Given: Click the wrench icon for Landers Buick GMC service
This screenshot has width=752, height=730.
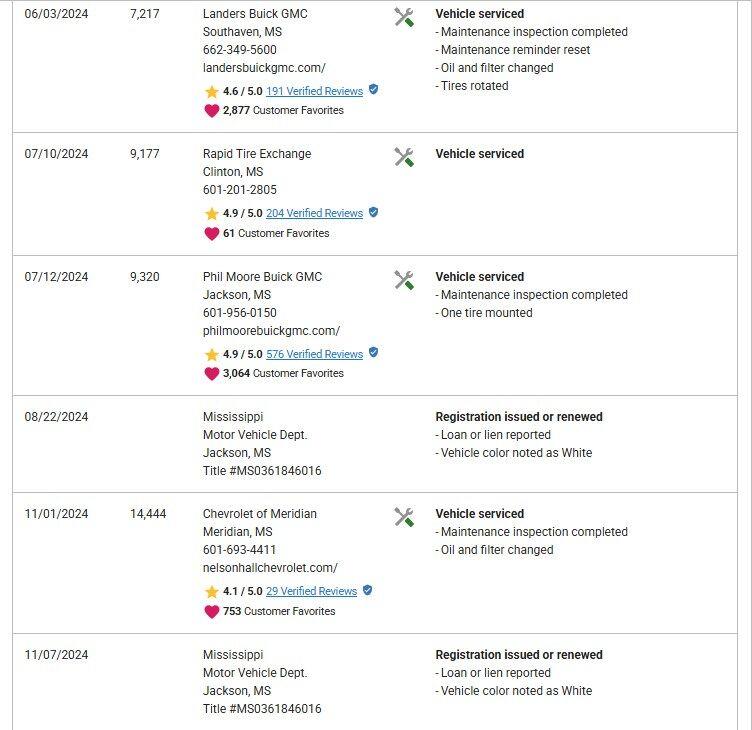Looking at the screenshot, I should 404,17.
